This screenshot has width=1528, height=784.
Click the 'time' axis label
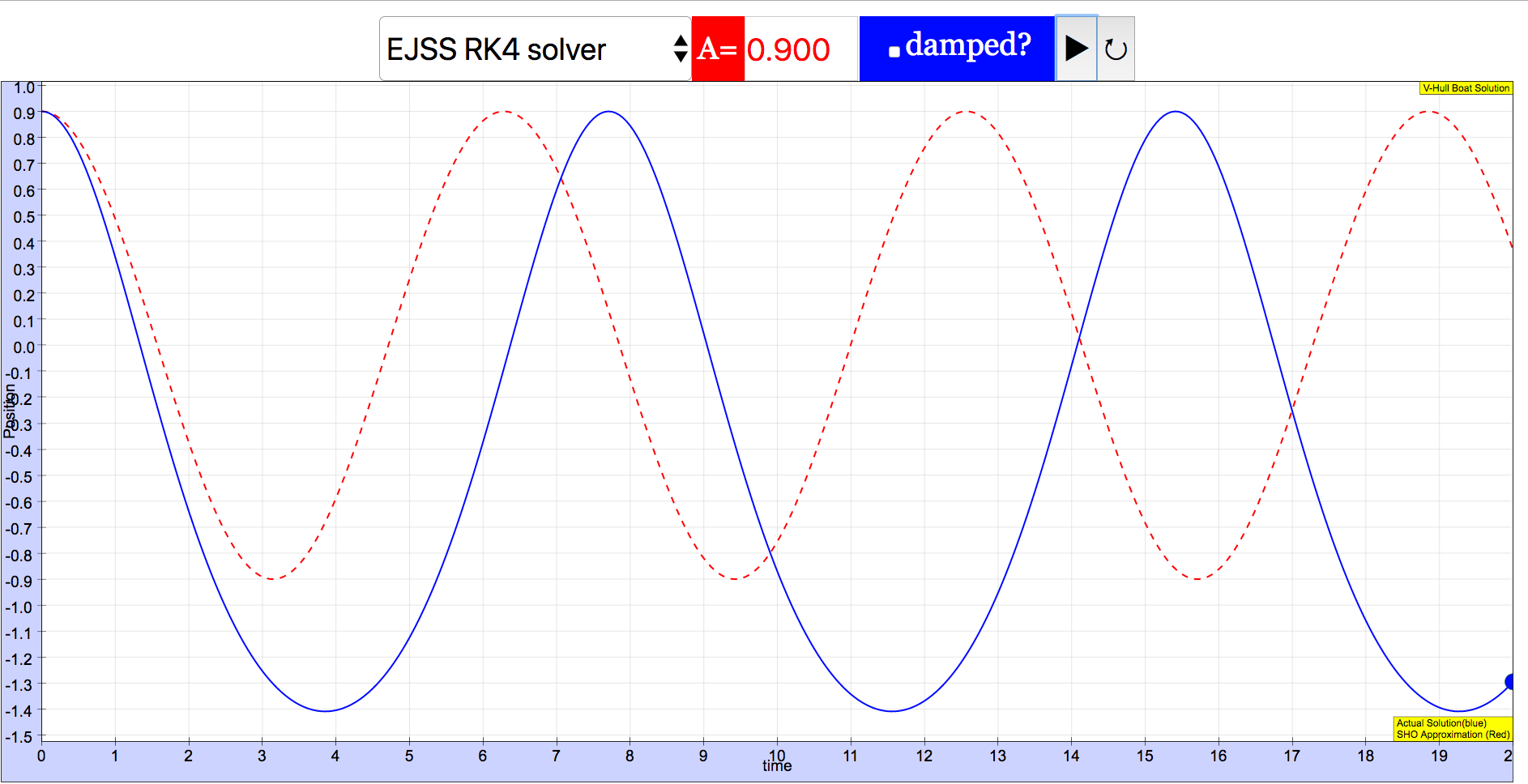[777, 766]
